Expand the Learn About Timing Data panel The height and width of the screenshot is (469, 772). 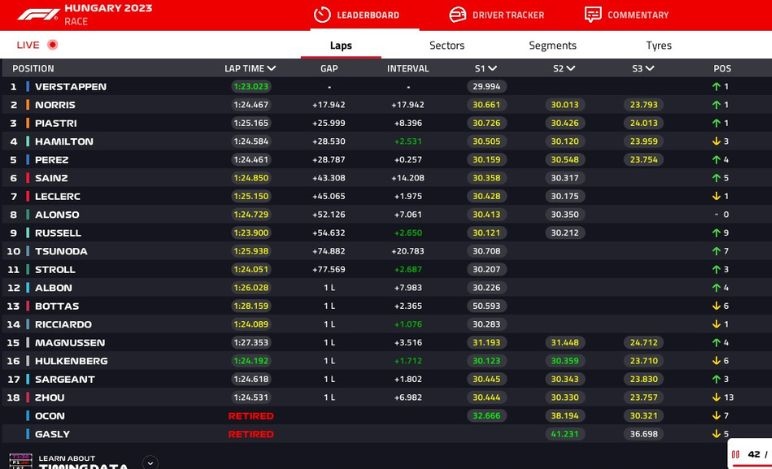click(x=150, y=462)
